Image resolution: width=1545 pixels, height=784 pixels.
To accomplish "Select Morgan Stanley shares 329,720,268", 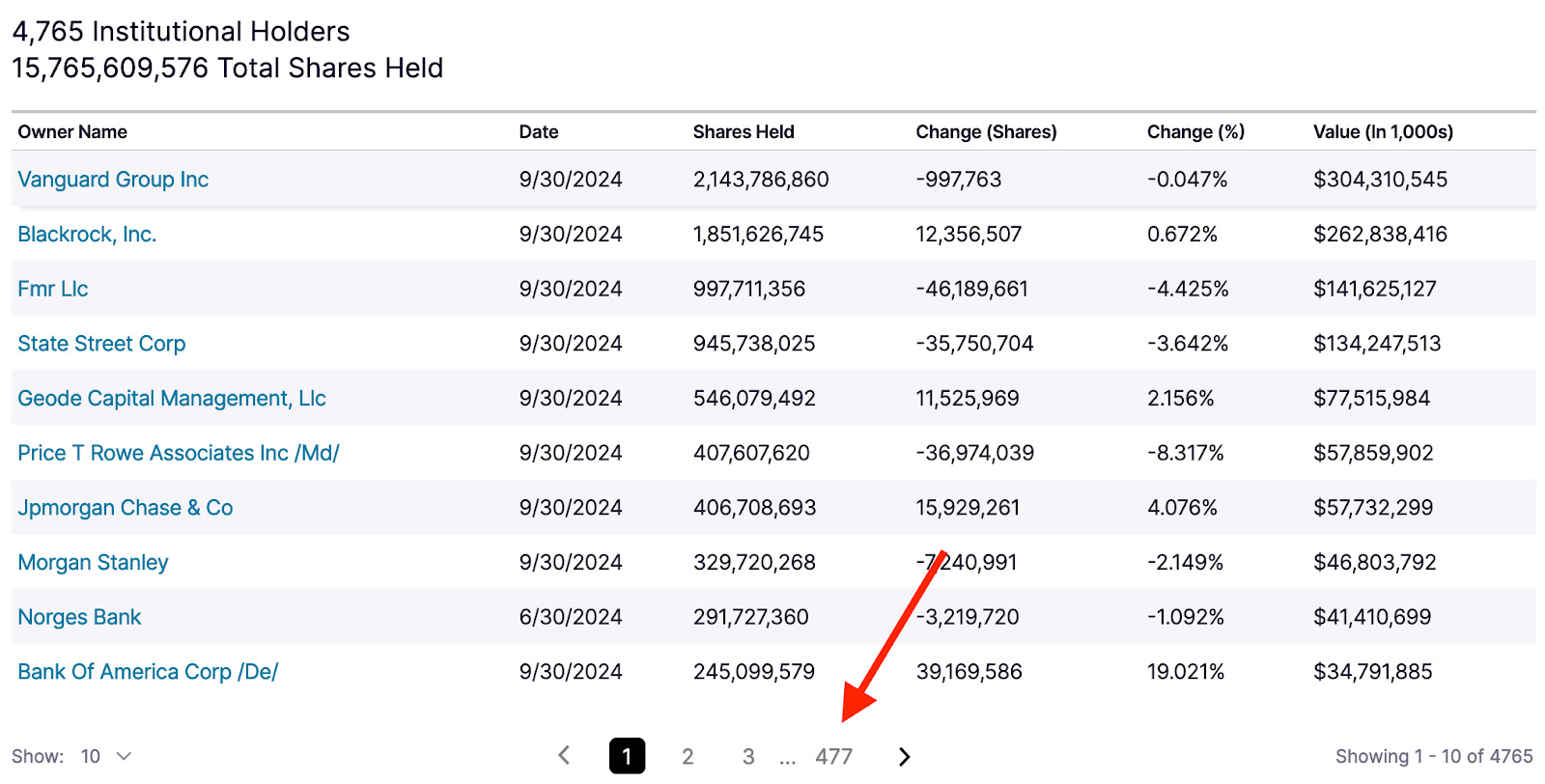I will (754, 563).
